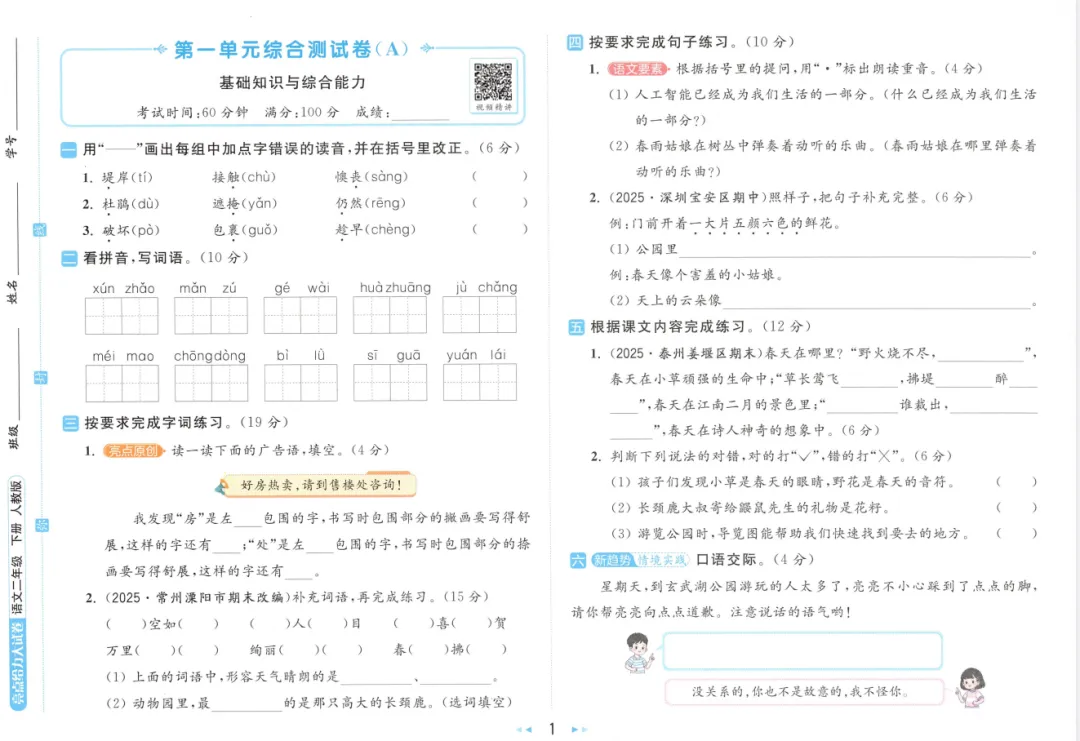This screenshot has width=1080, height=741.
Task: Click the writing grid under mǎn zú
Action: pyautogui.click(x=211, y=315)
